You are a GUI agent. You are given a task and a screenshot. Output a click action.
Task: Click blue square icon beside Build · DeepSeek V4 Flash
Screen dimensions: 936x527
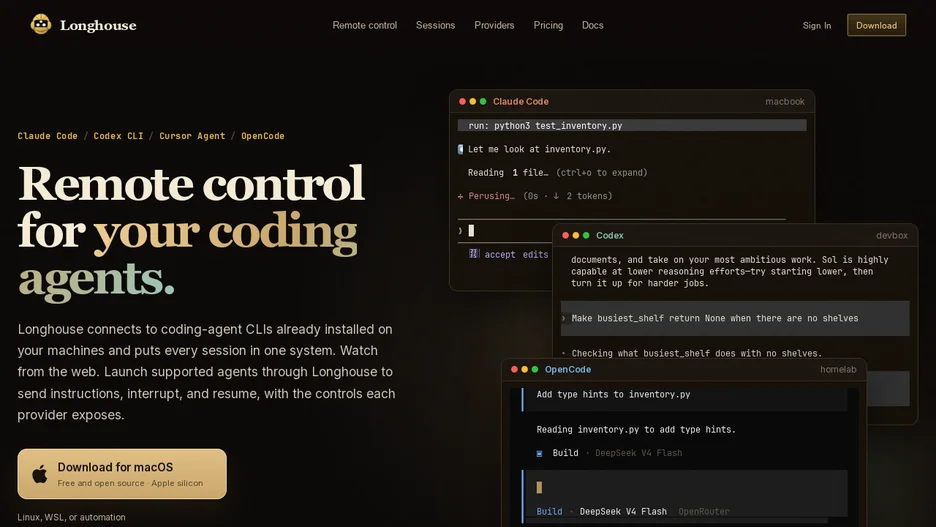(x=539, y=454)
